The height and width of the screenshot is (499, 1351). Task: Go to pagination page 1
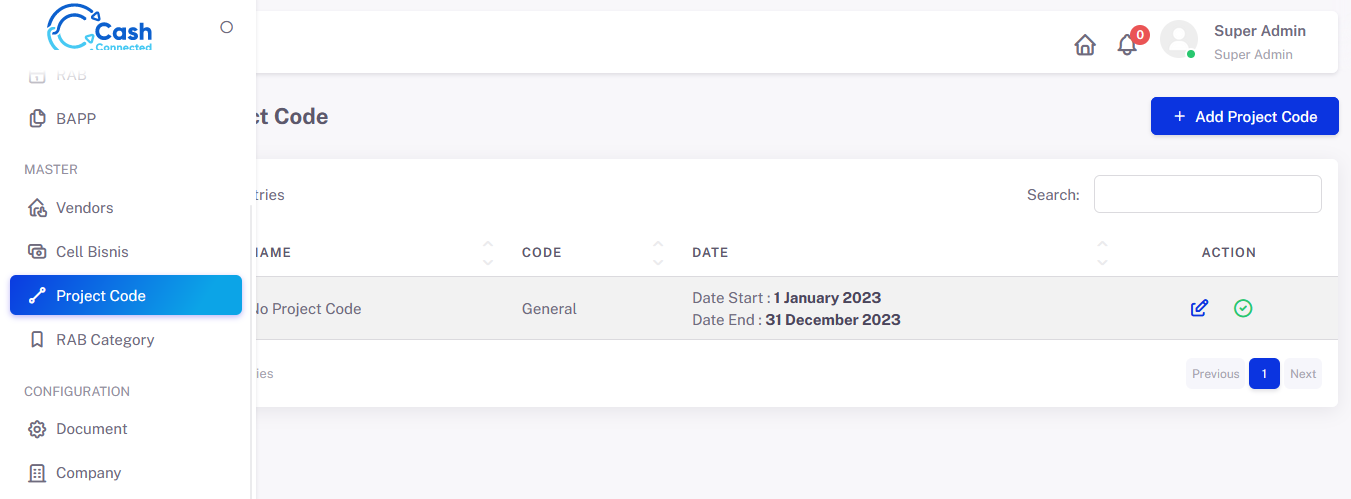click(1264, 373)
